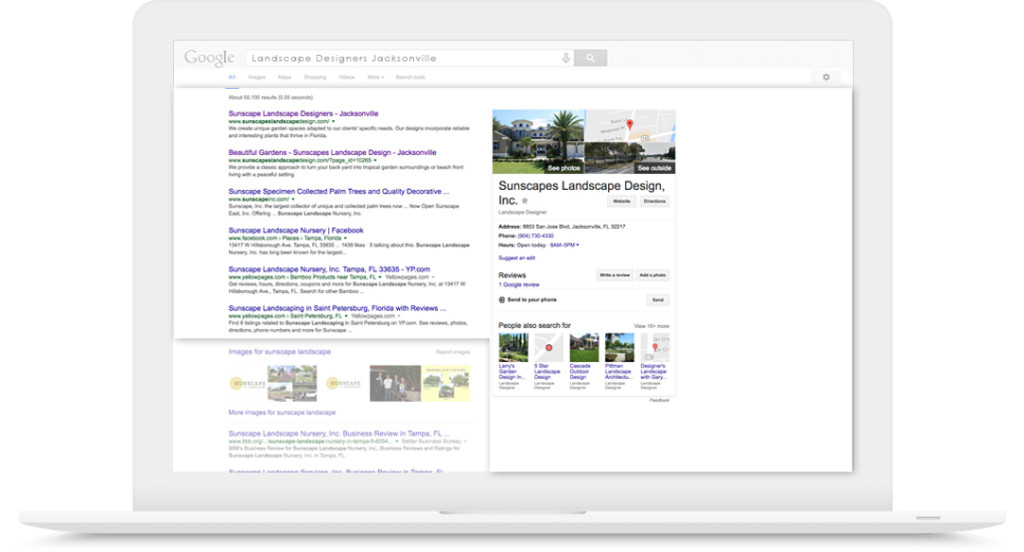This screenshot has height=552, width=1024.
Task: Open Search tools
Action: pos(410,77)
